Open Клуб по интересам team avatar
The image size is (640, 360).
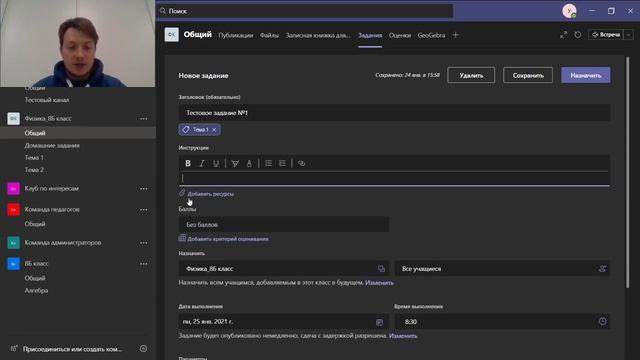[x=13, y=189]
